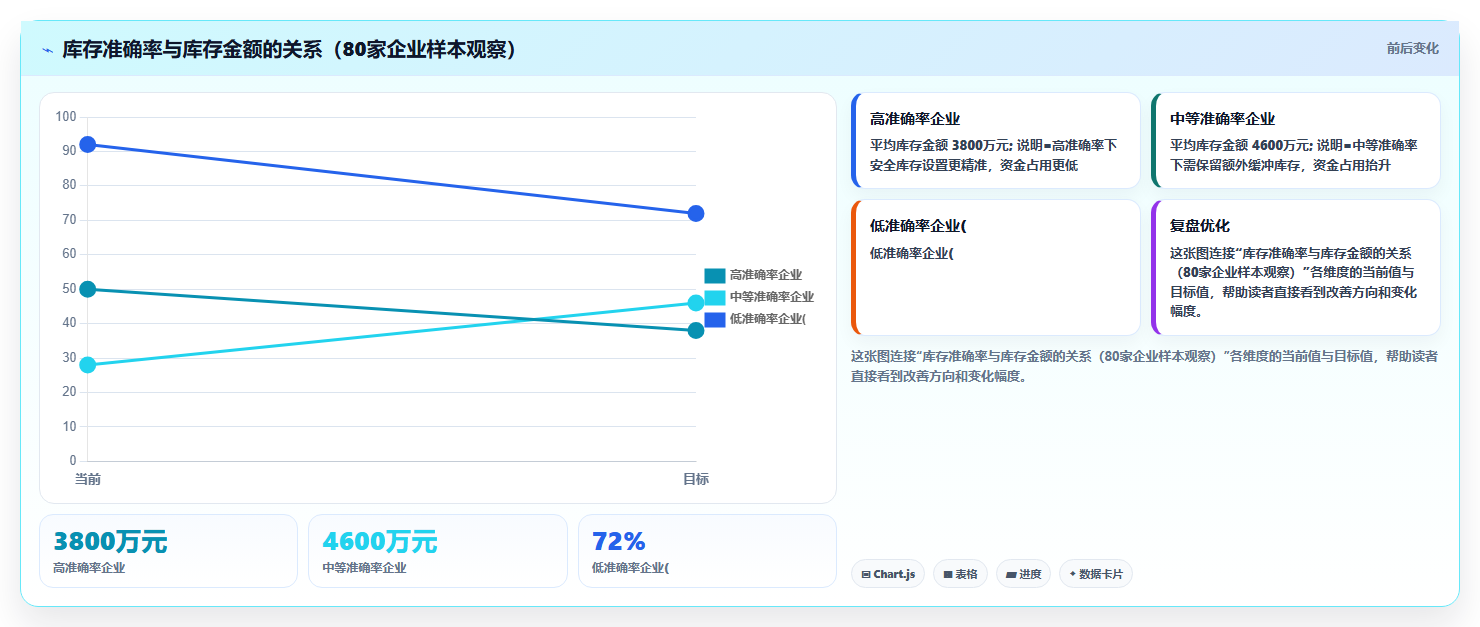Select the Chart.js tag
Viewport: 1480px width, 627px height.
888,574
